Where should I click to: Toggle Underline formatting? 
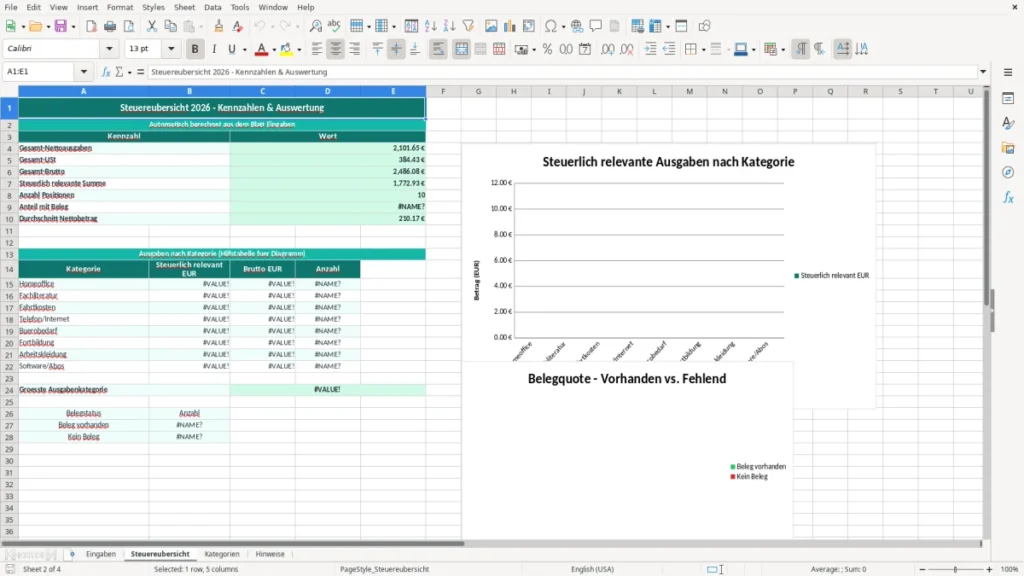coord(231,49)
